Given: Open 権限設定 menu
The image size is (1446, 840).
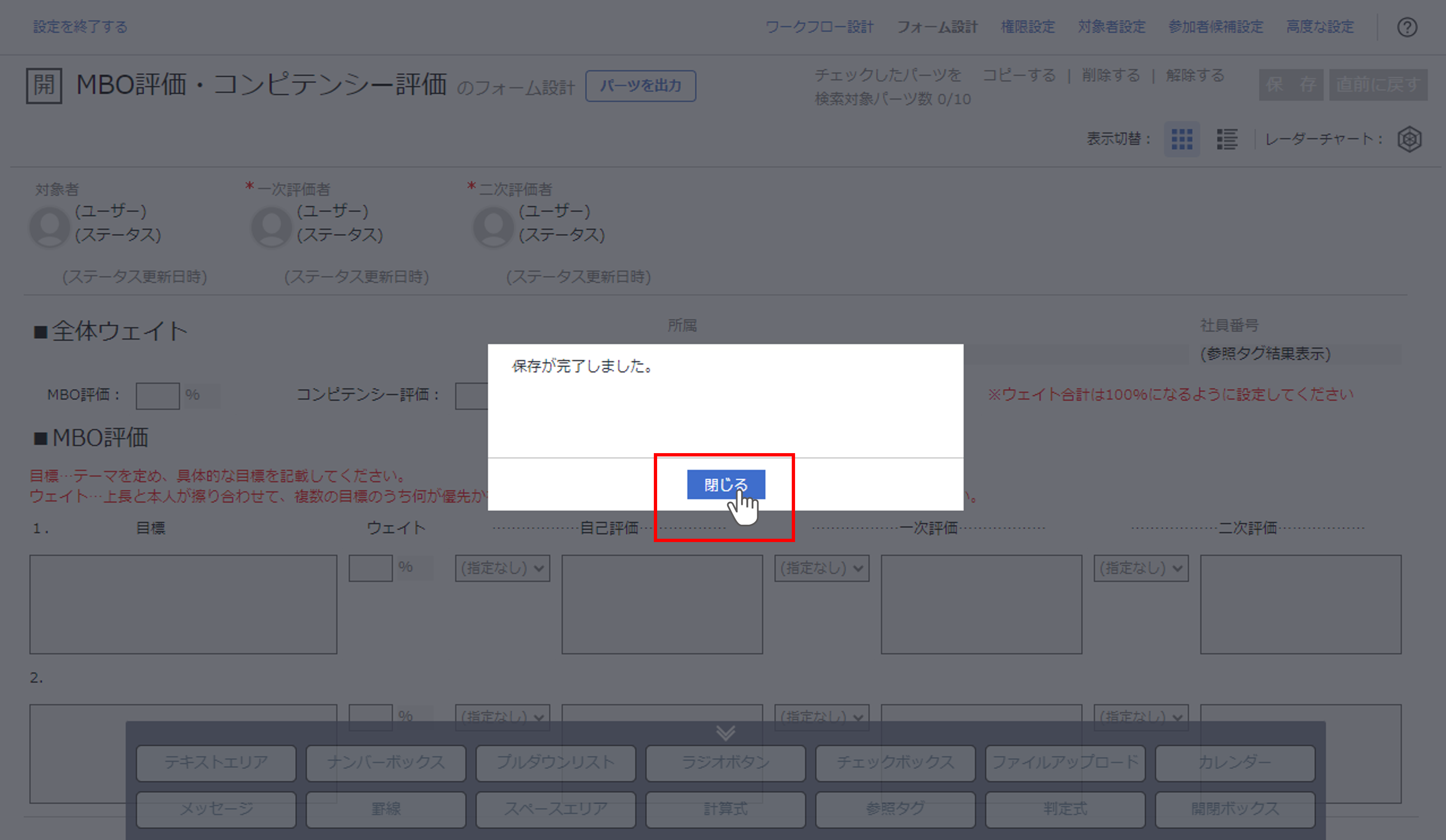Looking at the screenshot, I should click(x=1028, y=26).
